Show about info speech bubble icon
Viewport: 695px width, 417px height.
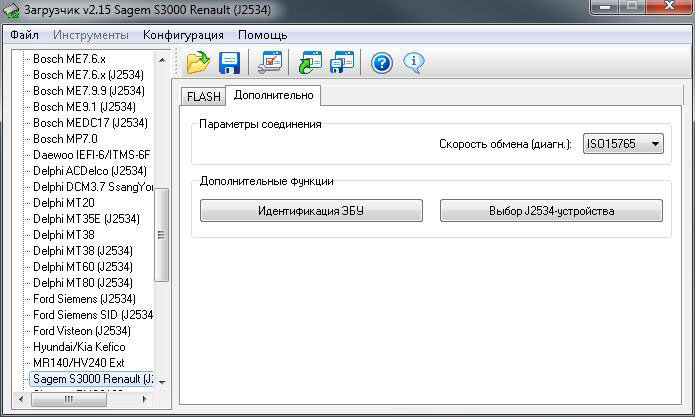(x=414, y=63)
